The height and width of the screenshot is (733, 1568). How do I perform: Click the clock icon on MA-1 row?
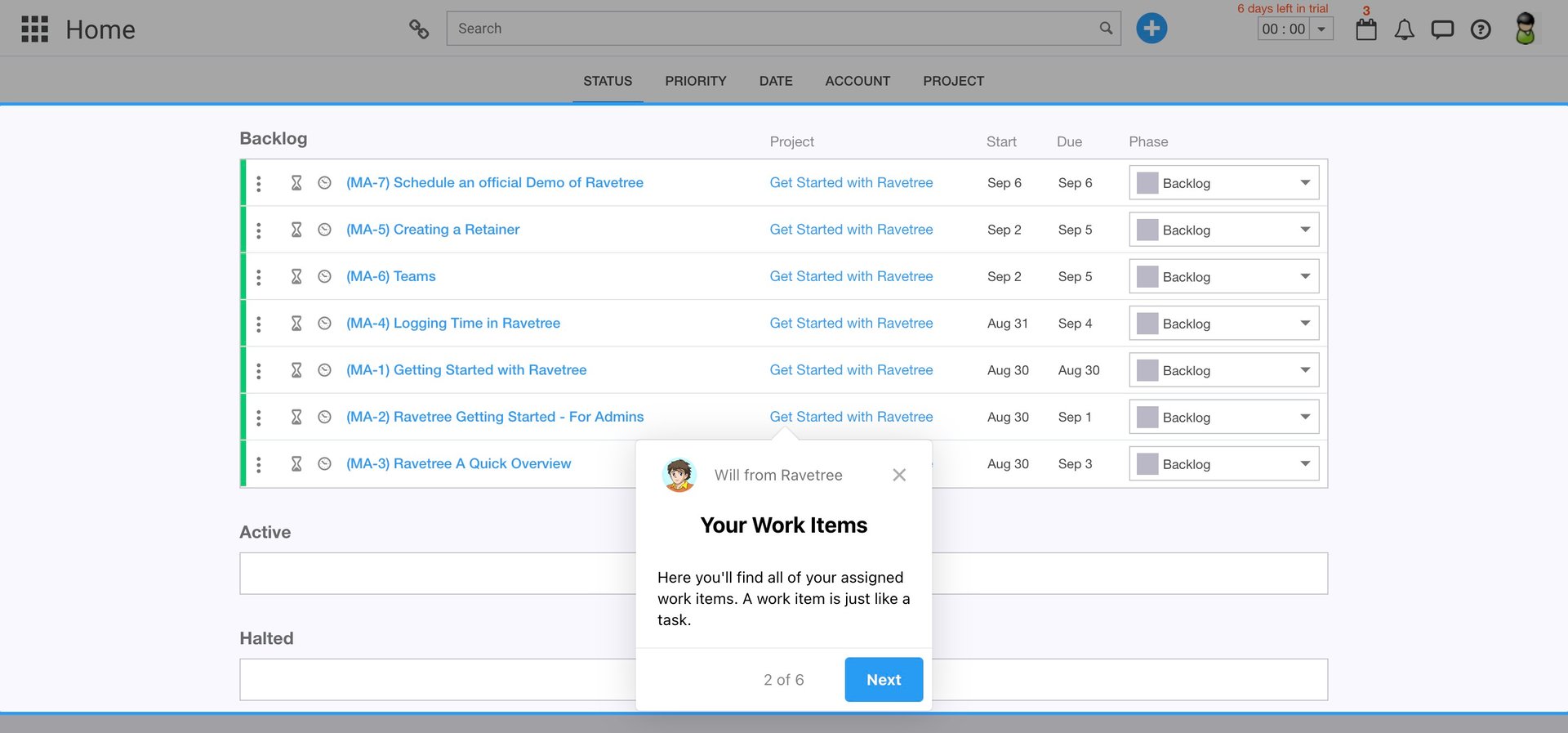point(324,370)
